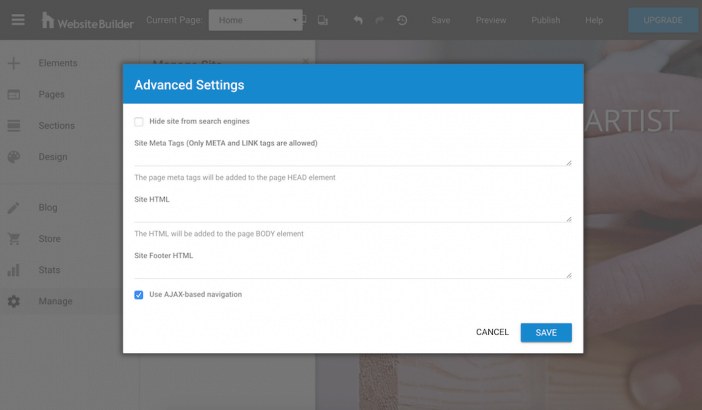Click the Site Footer HTML resize handle
The image size is (702, 410).
569,276
